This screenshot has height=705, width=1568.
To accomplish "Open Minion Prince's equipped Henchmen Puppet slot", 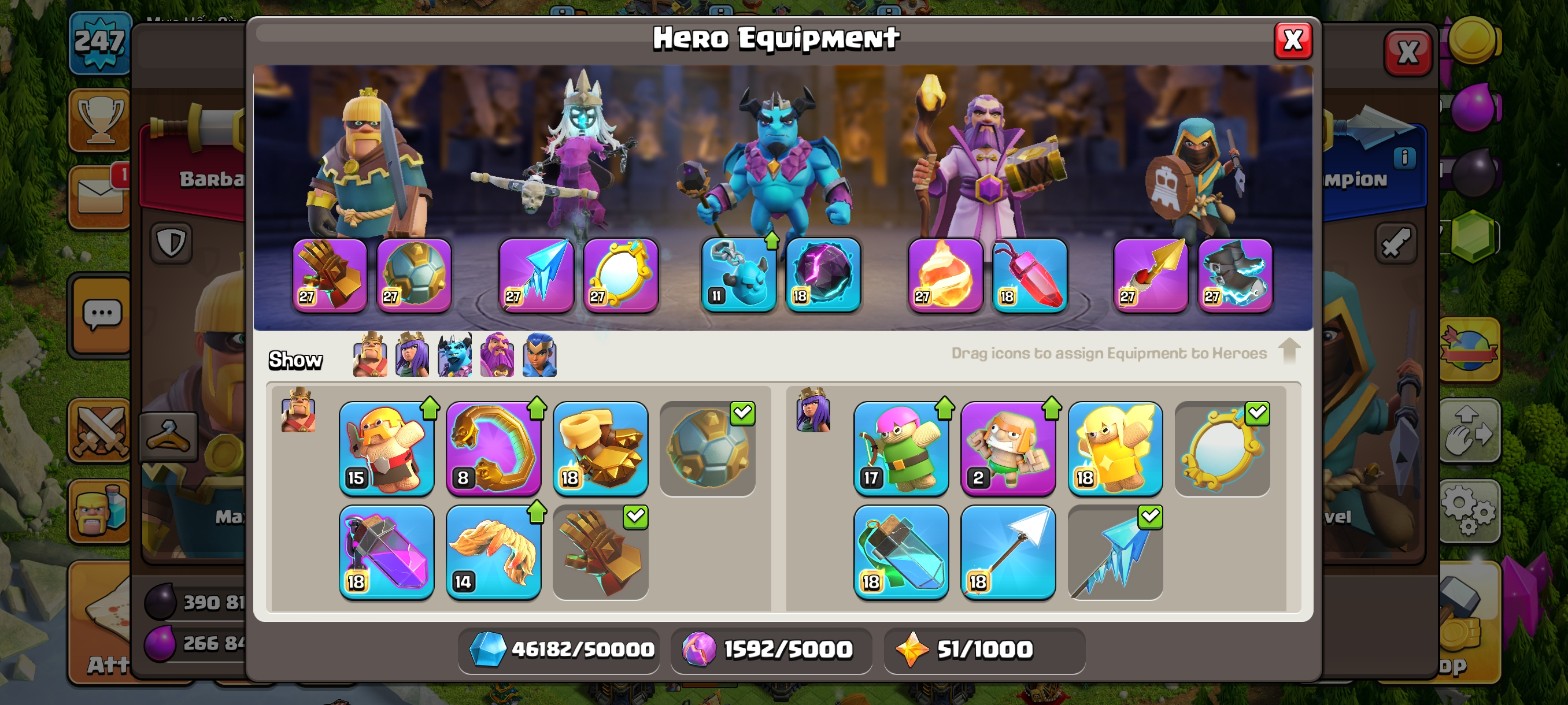I will click(738, 274).
